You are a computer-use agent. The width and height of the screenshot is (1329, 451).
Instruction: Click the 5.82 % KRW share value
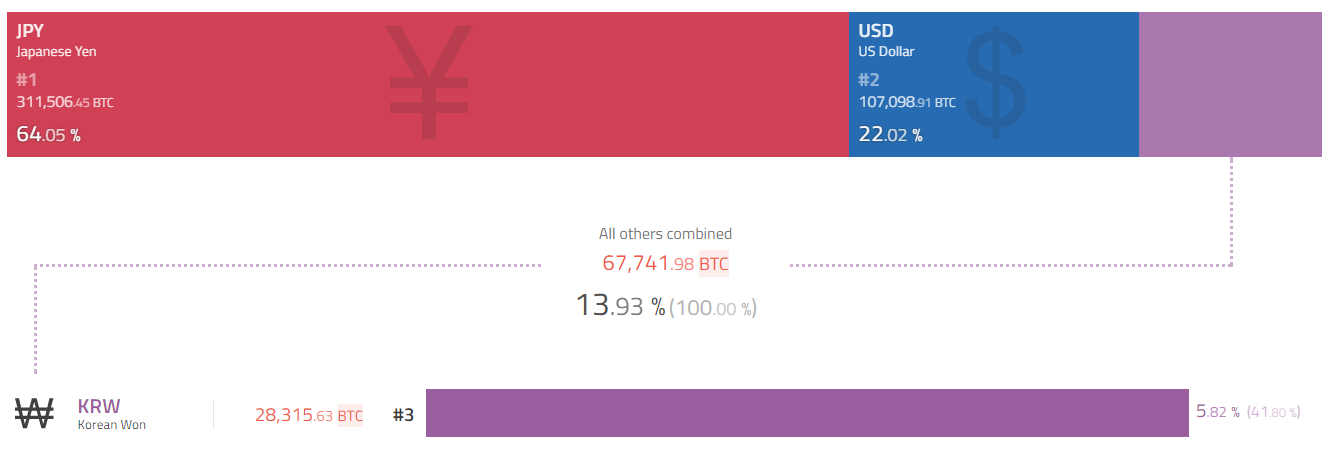tap(1218, 411)
